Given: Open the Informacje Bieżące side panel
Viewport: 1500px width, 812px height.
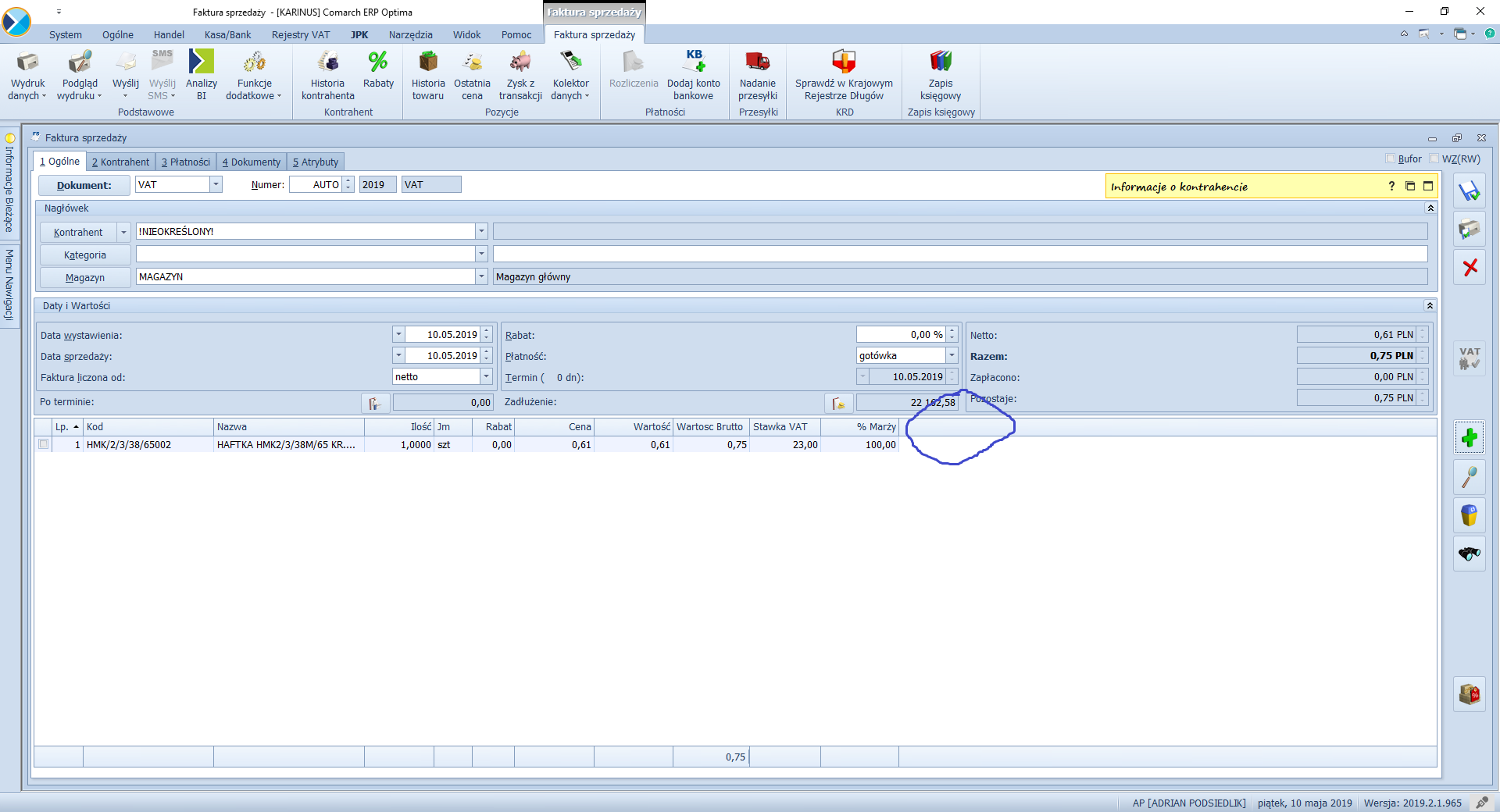Looking at the screenshot, I should pos(9,183).
